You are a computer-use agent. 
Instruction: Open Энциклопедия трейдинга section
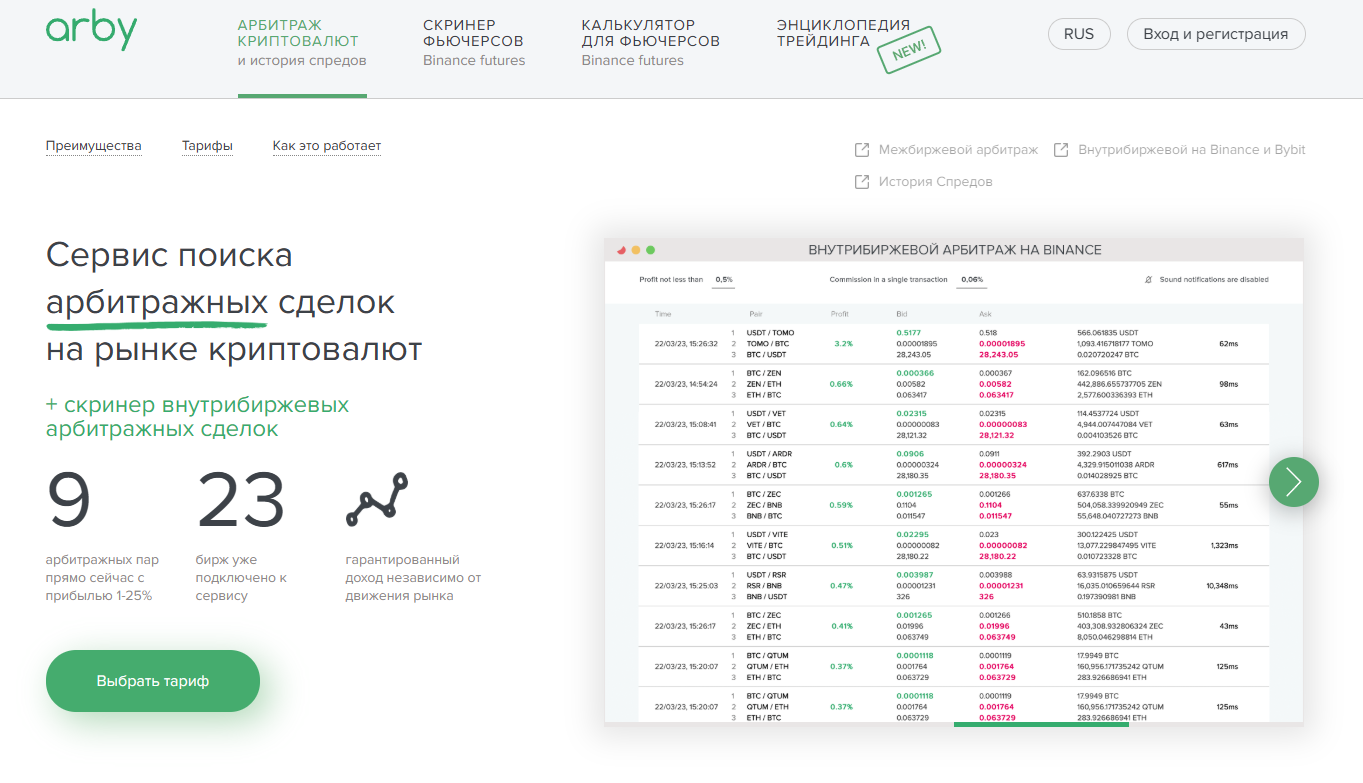pos(844,34)
